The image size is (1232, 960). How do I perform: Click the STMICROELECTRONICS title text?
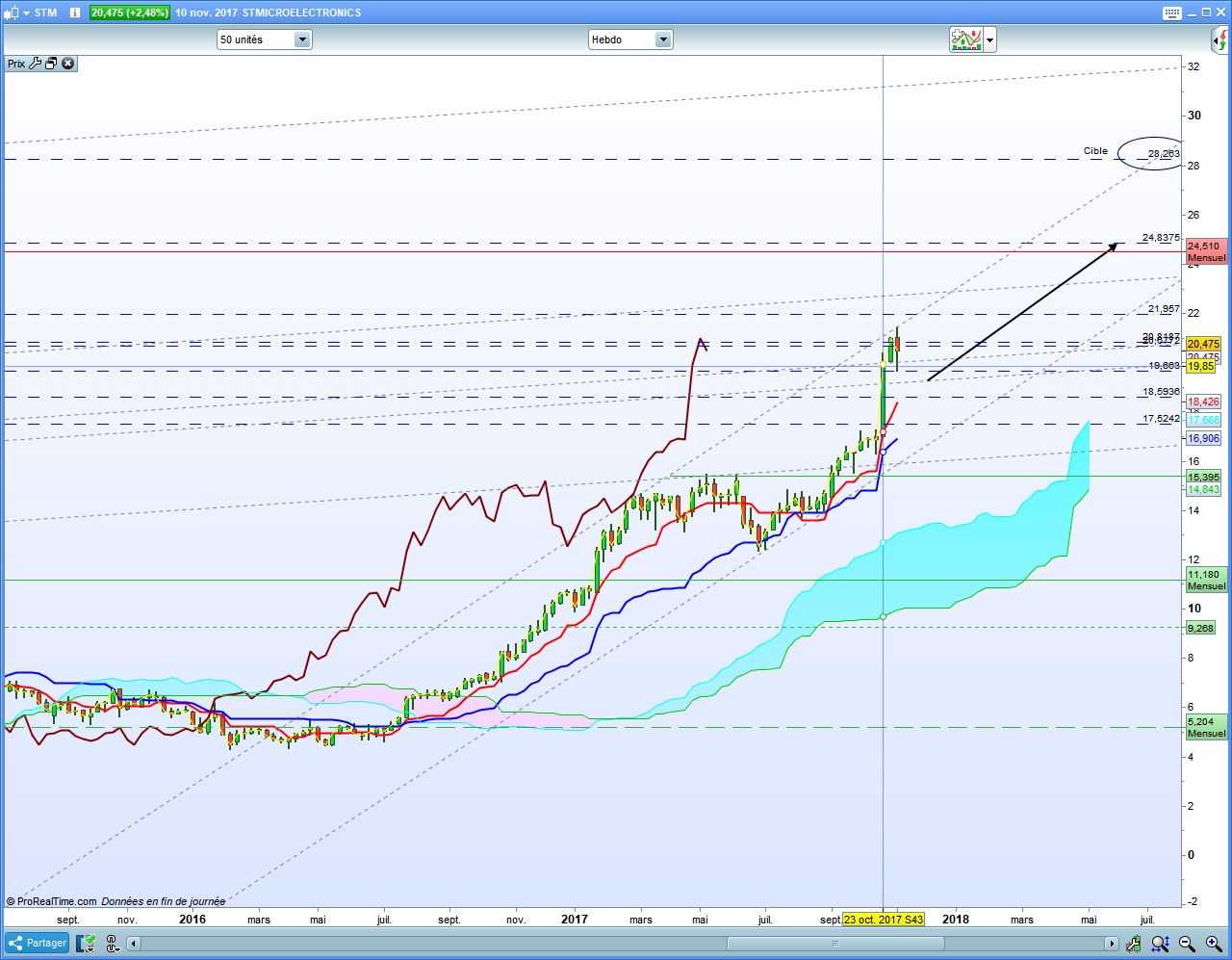[302, 13]
